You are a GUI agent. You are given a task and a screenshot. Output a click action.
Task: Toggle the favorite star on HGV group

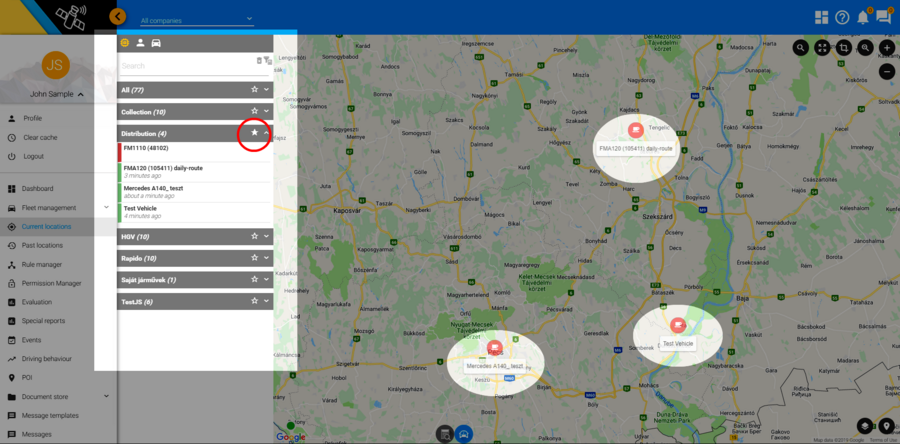coord(255,236)
